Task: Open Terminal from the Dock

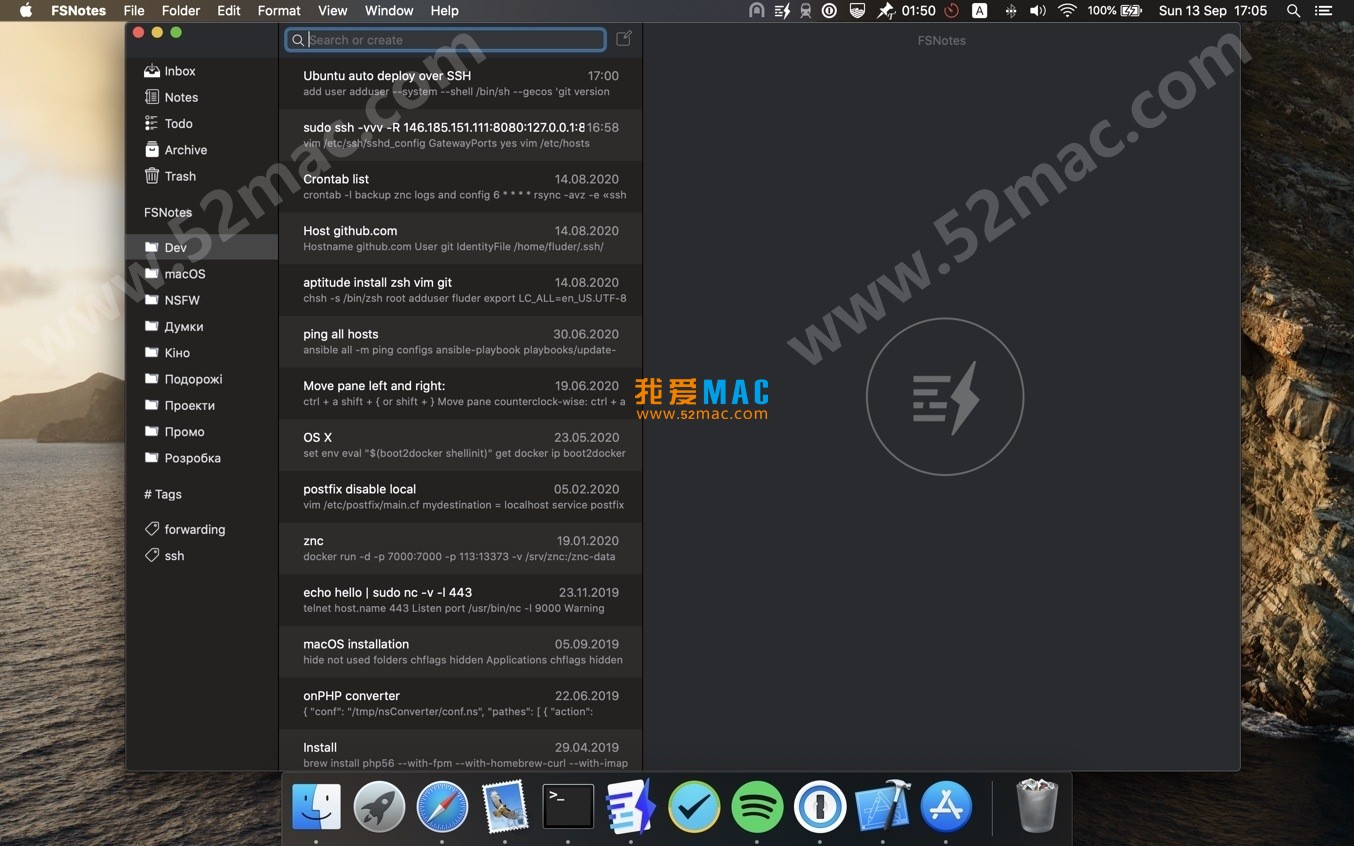Action: [568, 806]
